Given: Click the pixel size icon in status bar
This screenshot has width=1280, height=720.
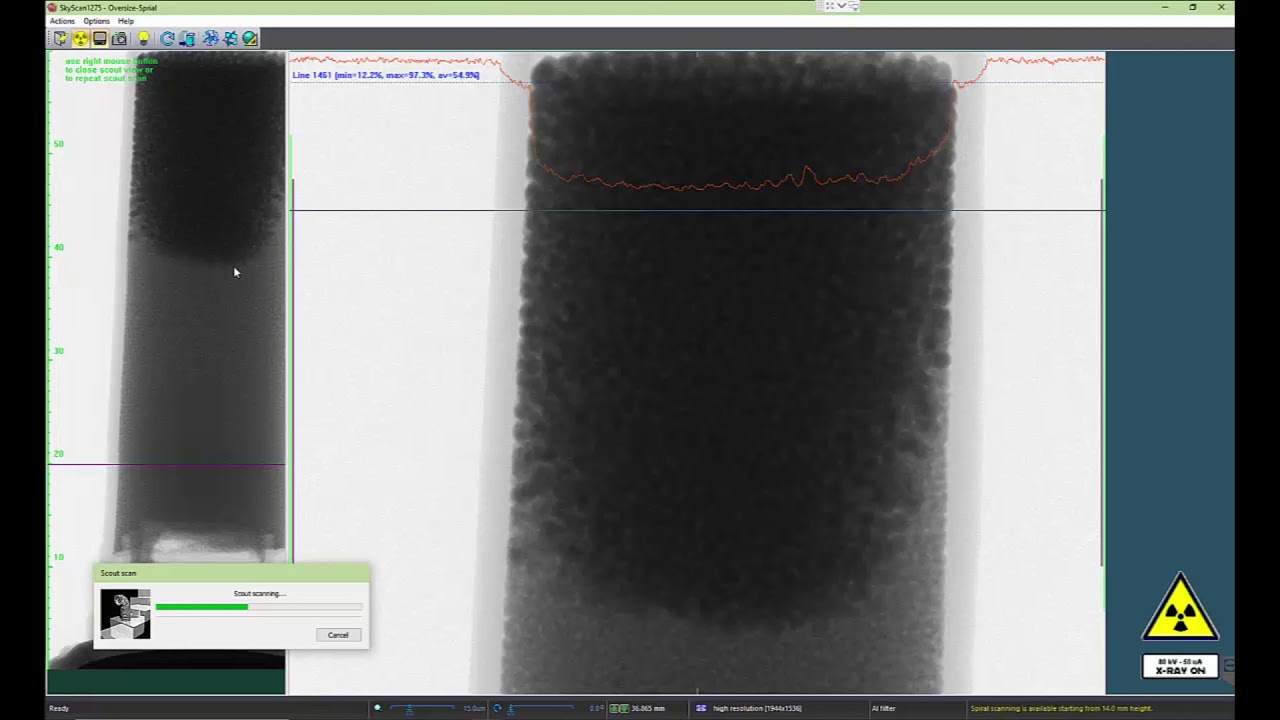Looking at the screenshot, I should [377, 708].
